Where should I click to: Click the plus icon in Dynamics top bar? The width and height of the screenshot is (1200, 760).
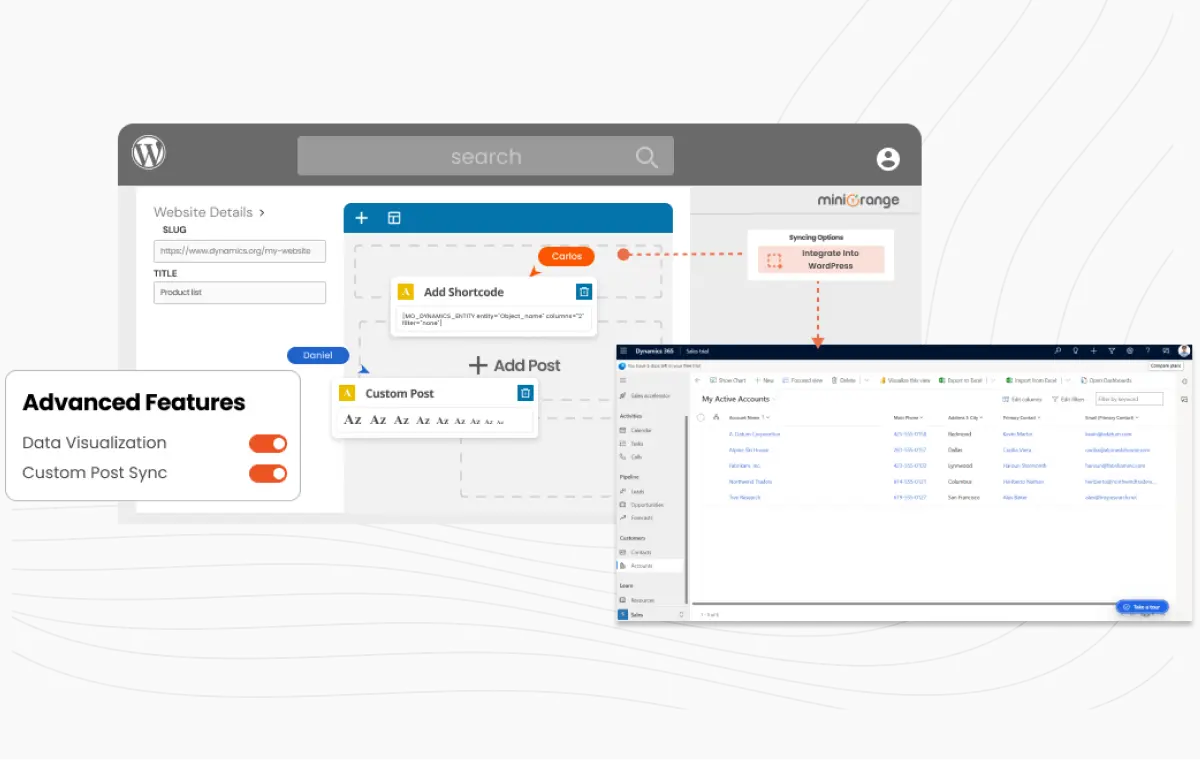pyautogui.click(x=1094, y=351)
